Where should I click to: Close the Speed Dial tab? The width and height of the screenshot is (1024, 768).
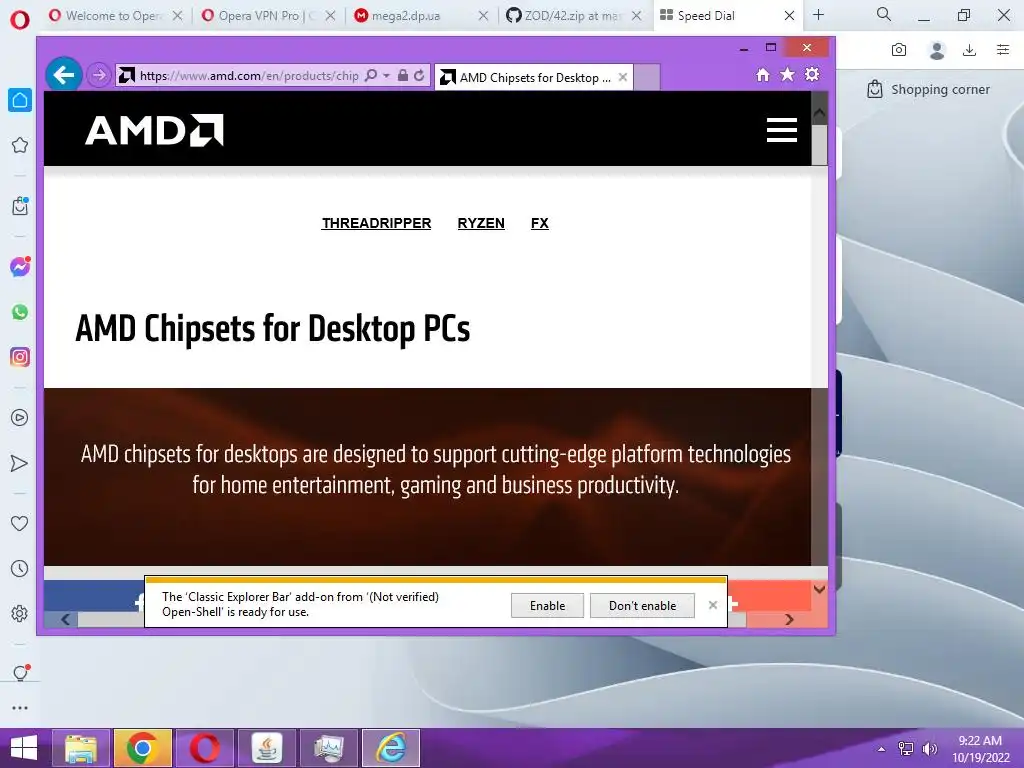tap(789, 16)
